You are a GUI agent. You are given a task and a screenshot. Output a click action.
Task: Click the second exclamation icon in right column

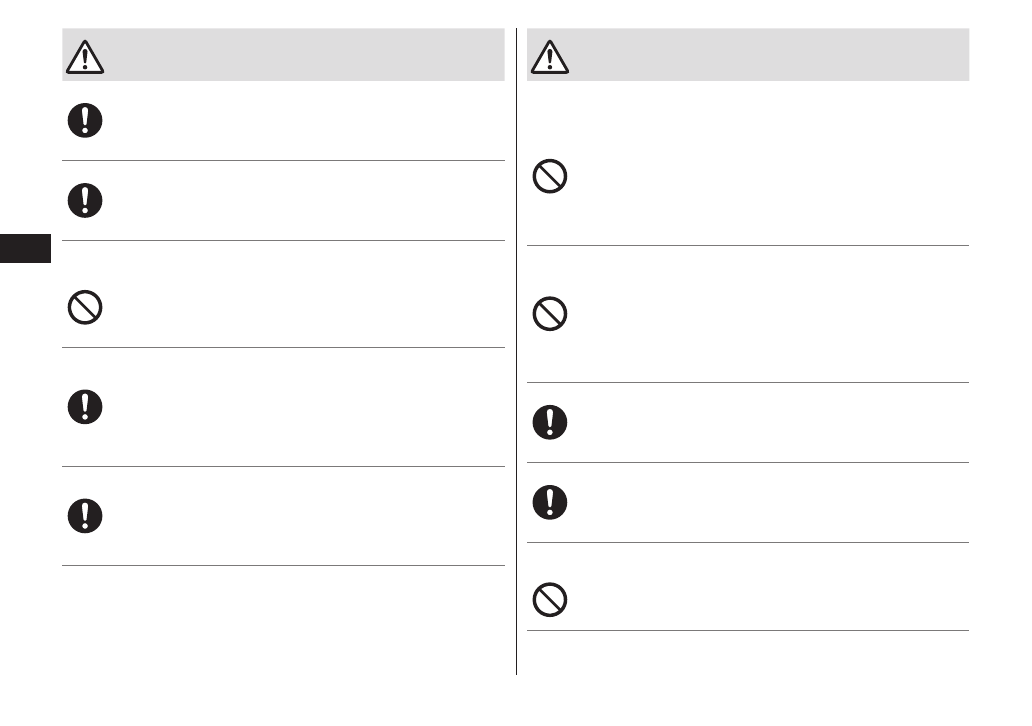[550, 501]
